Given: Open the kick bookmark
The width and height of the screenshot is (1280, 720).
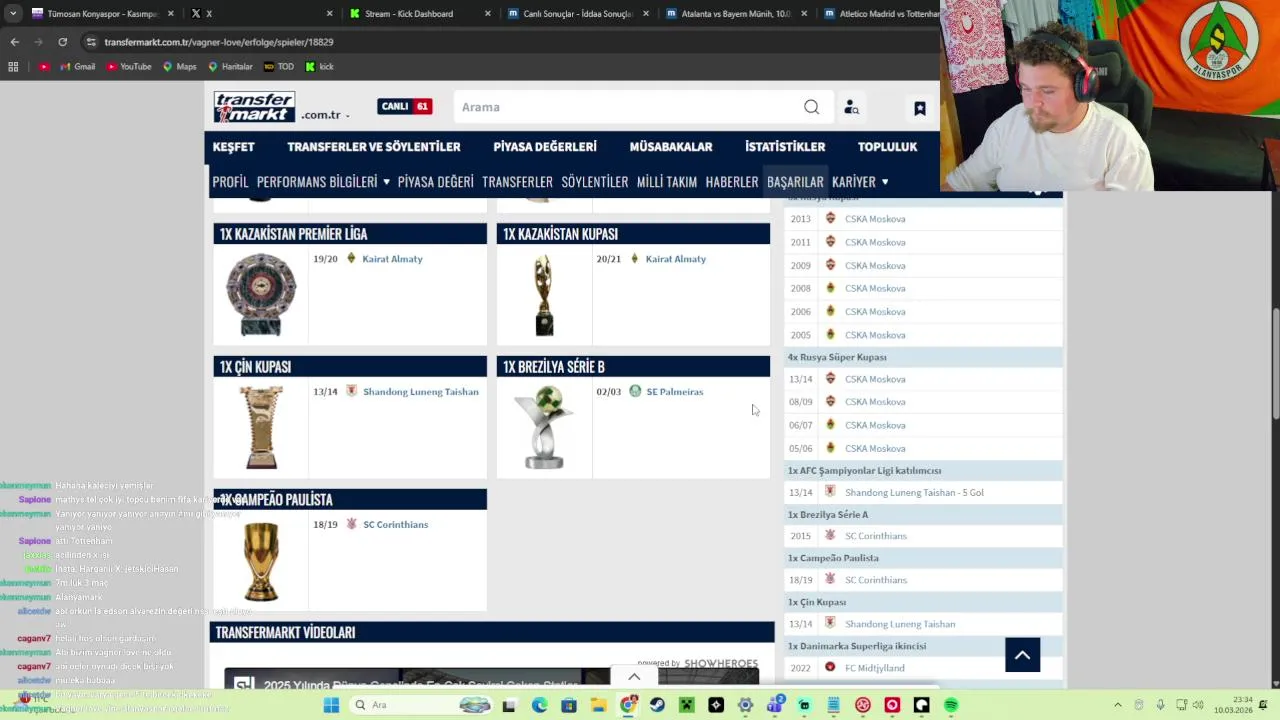Looking at the screenshot, I should 319,67.
